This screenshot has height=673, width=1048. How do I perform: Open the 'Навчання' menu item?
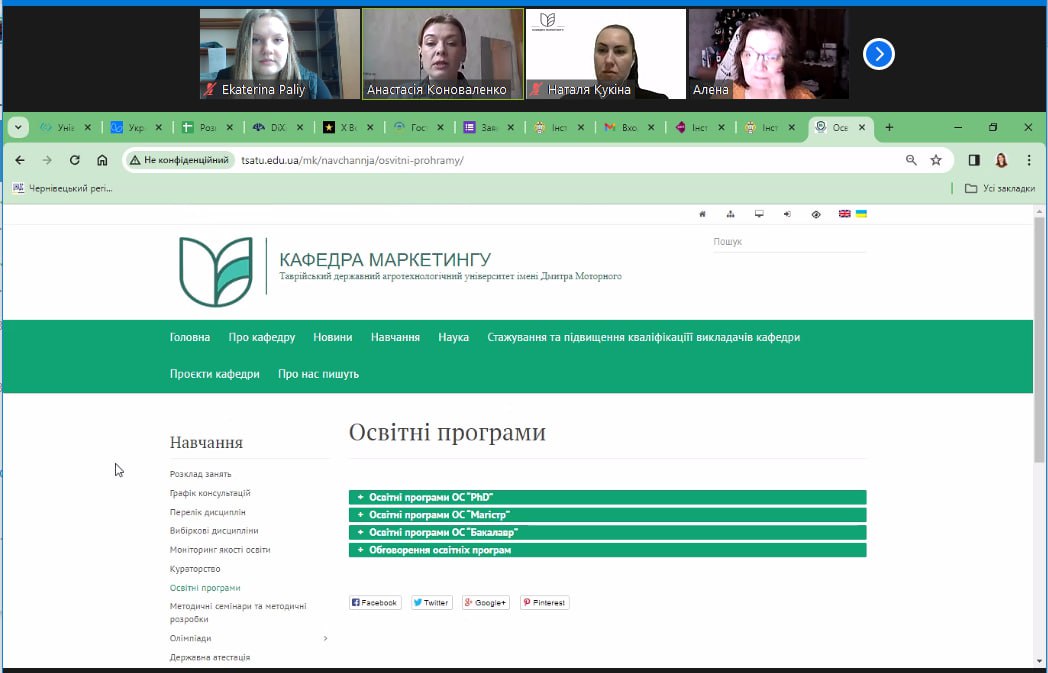396,338
